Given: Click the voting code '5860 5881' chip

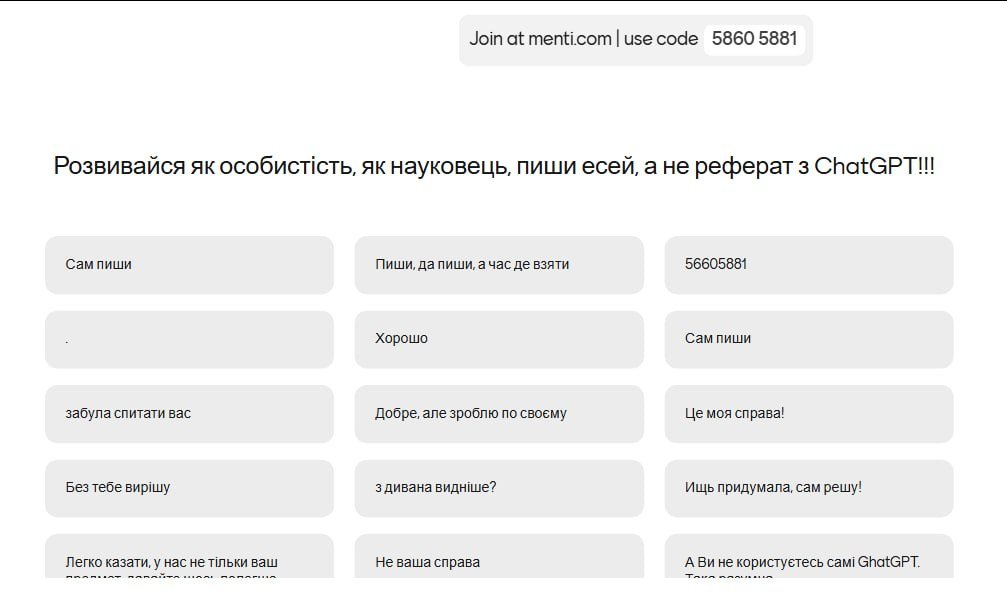Looking at the screenshot, I should coord(754,40).
